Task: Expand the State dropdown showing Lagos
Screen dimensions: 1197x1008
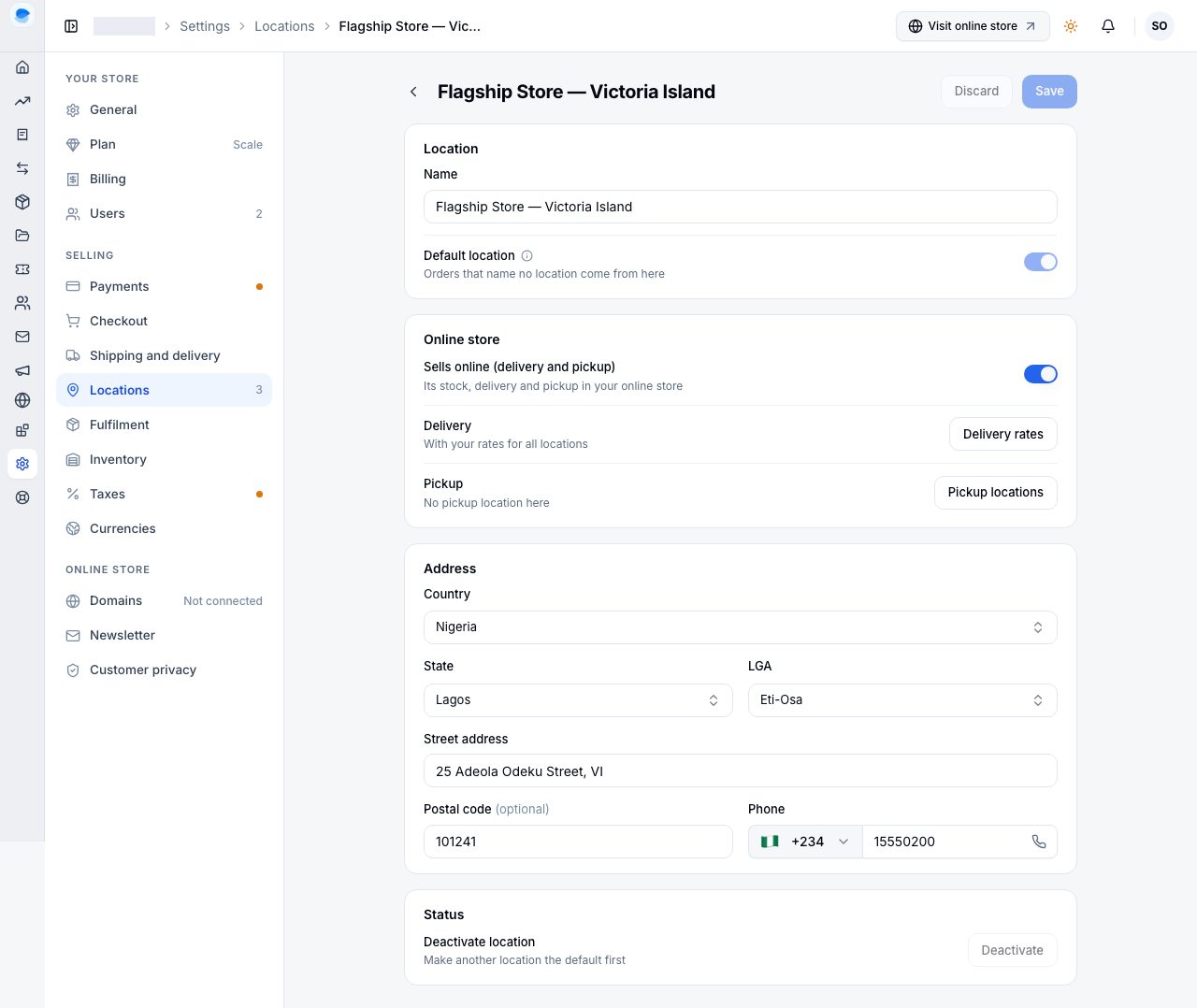Action: 578,700
